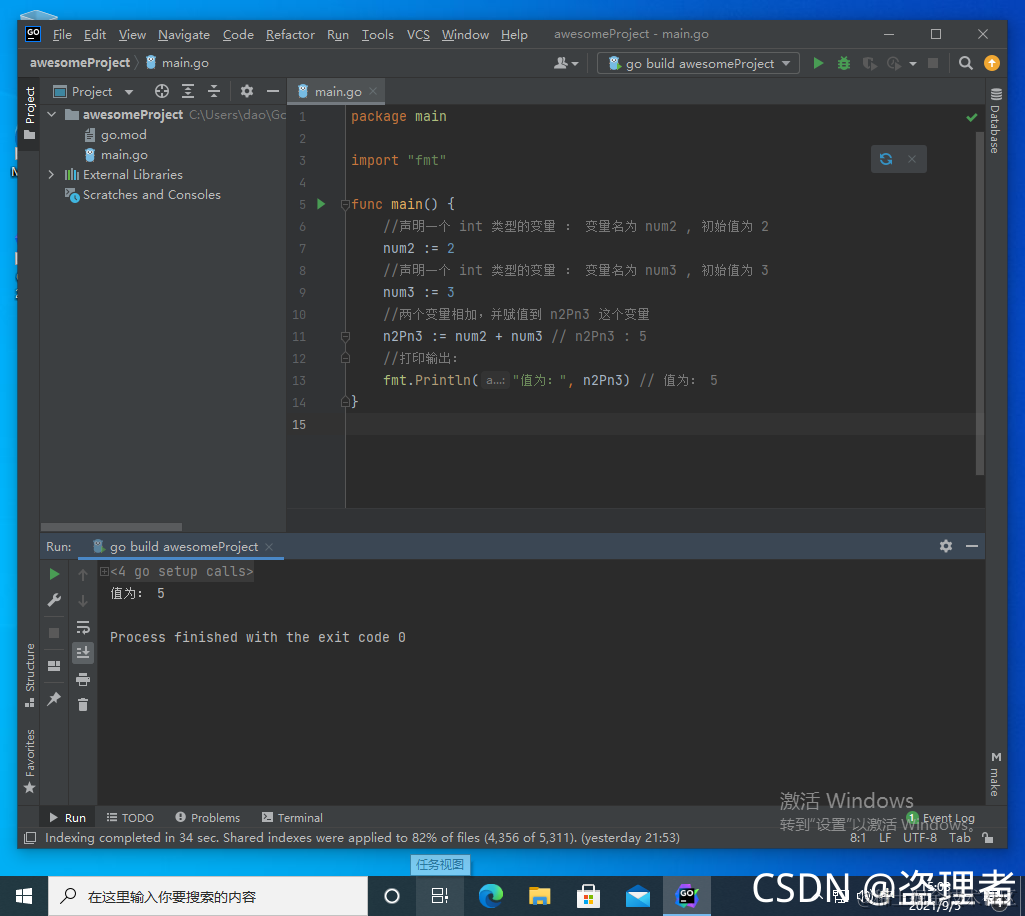Print the console output
This screenshot has width=1025, height=916.
point(83,679)
